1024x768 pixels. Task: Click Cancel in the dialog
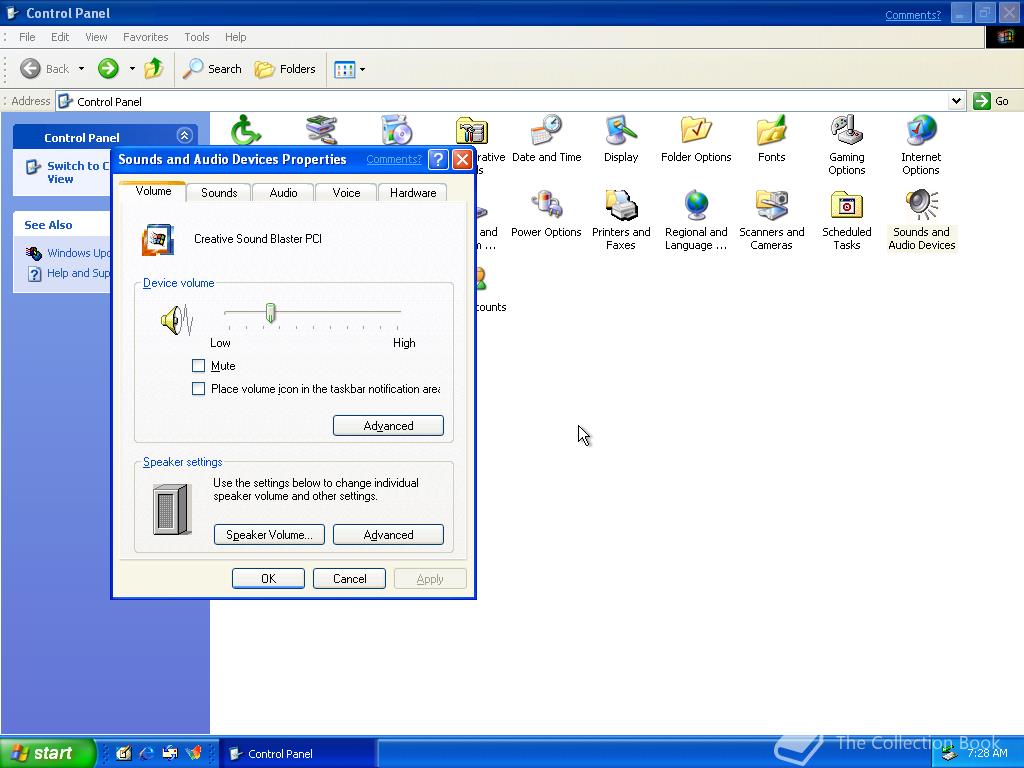[349, 579]
